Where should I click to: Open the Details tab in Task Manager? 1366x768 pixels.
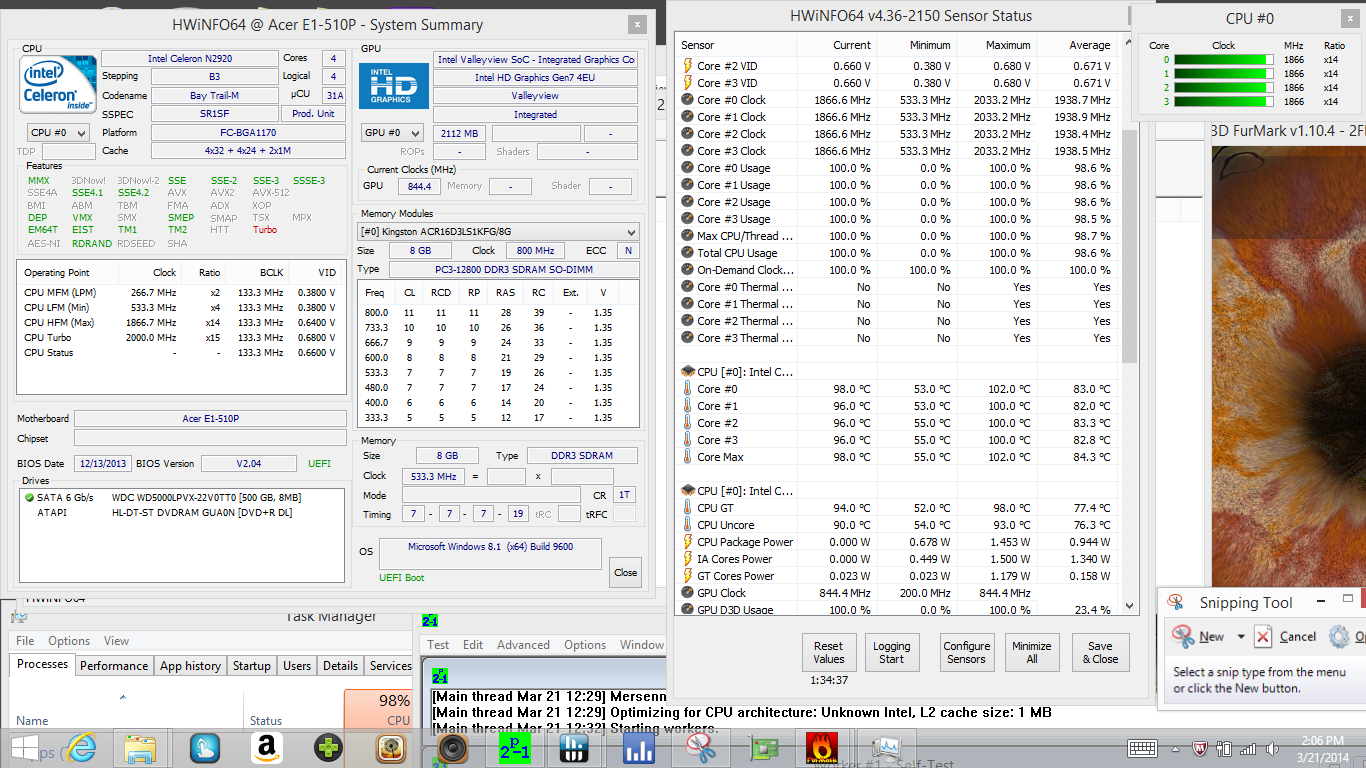pyautogui.click(x=340, y=666)
